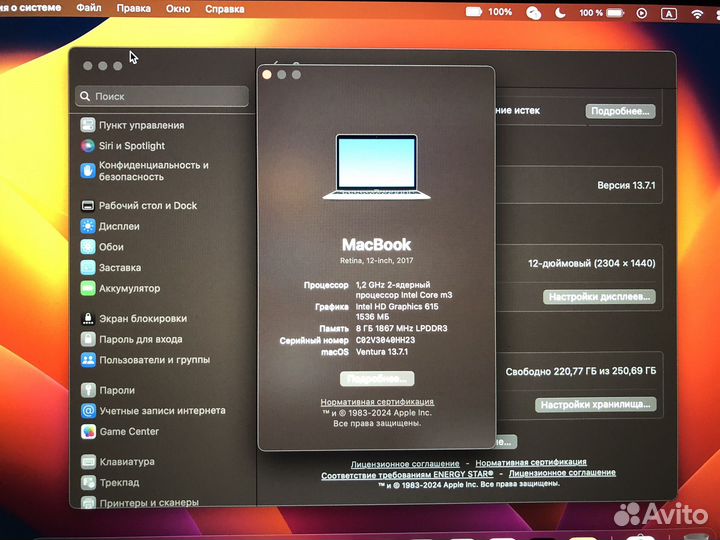The height and width of the screenshot is (540, 720).
Task: Open Заставка screensaver icon
Action: [88, 267]
